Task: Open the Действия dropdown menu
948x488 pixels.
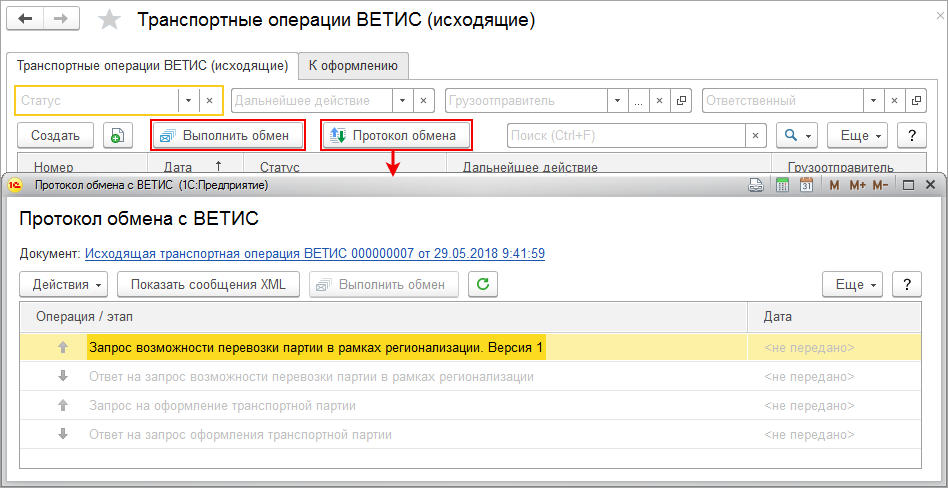Action: tap(63, 284)
